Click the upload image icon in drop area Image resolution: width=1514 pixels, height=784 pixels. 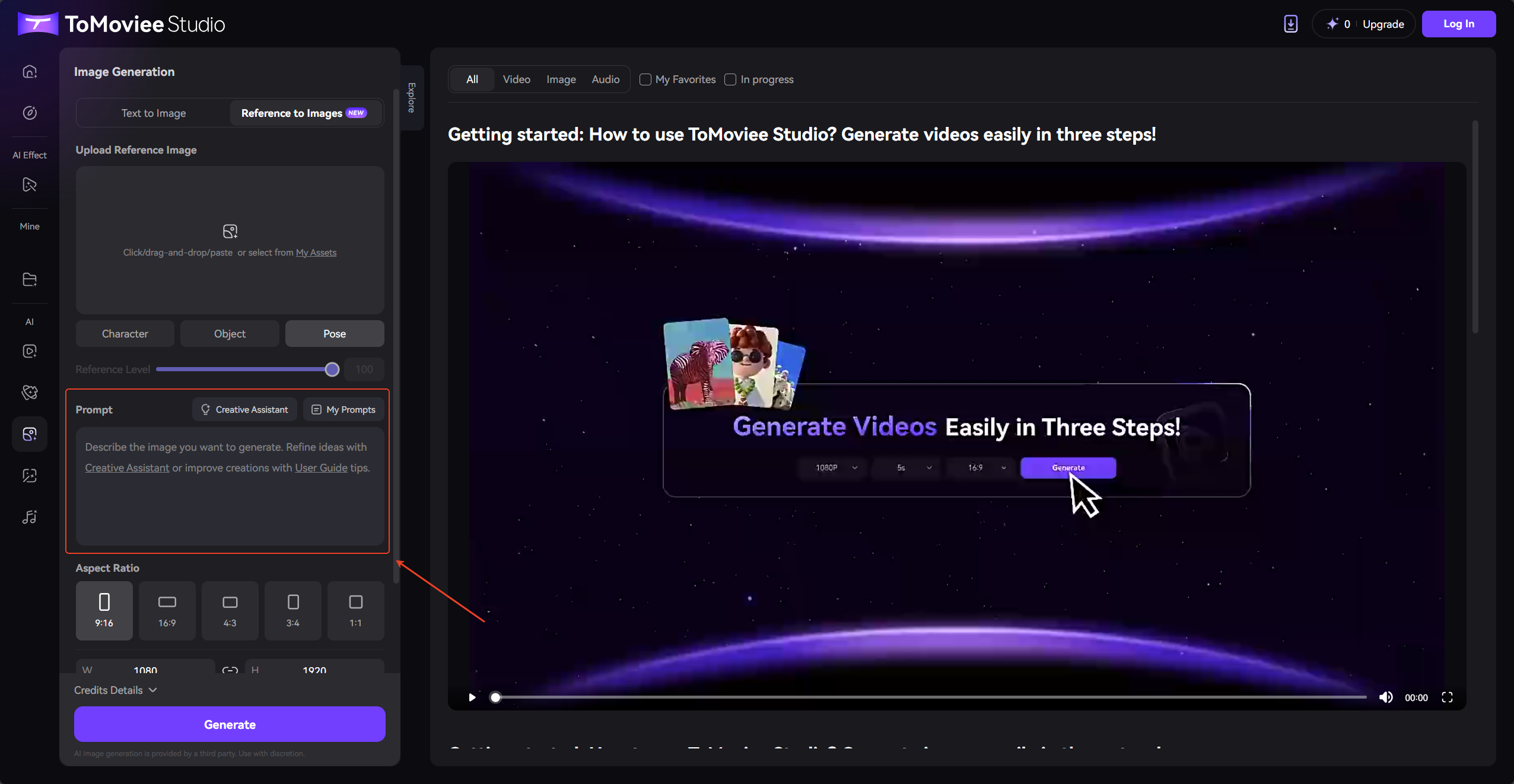coord(230,231)
